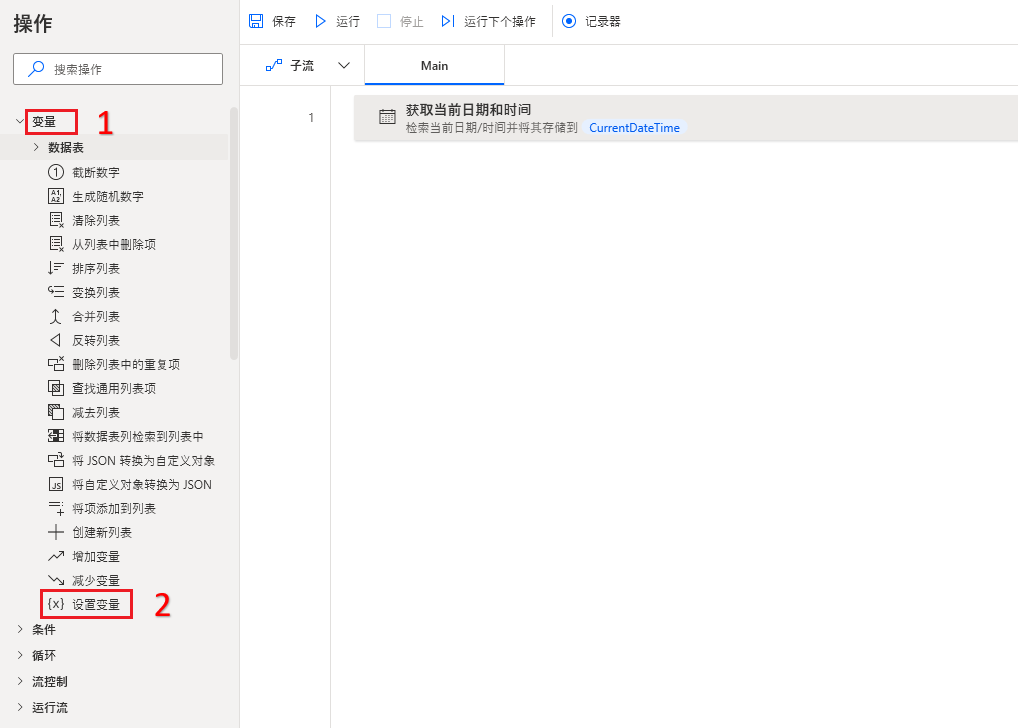Click the 查找通用列表项 icon
The height and width of the screenshot is (728, 1018).
[x=56, y=388]
